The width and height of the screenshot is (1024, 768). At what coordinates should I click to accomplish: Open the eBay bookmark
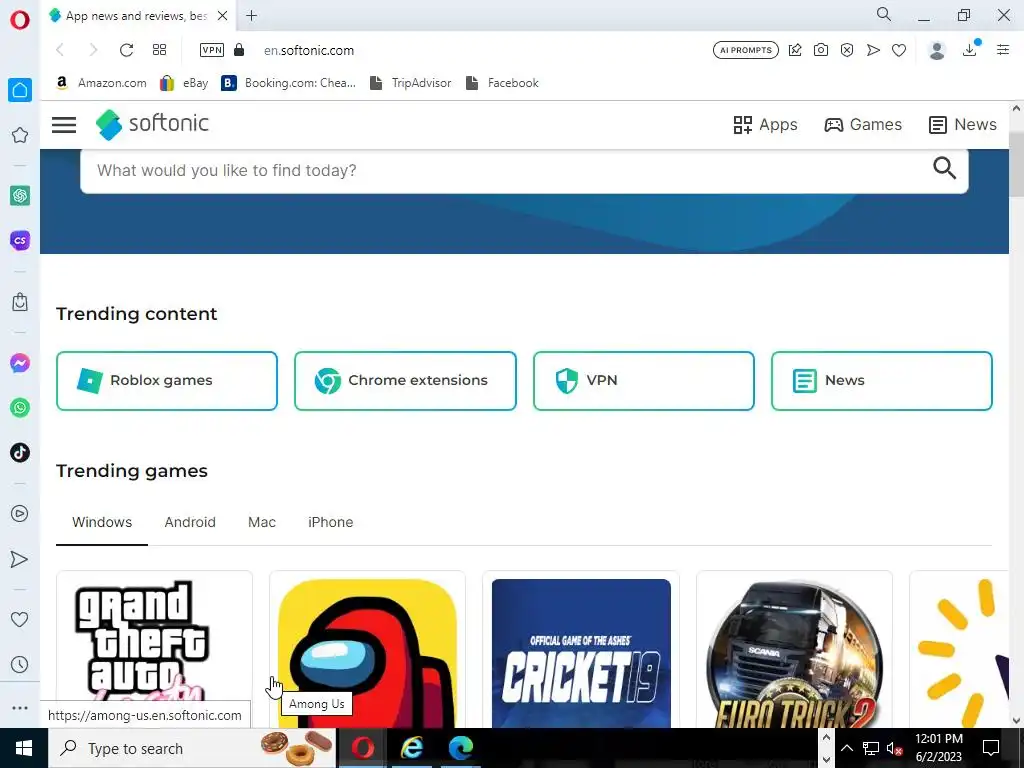[x=184, y=83]
